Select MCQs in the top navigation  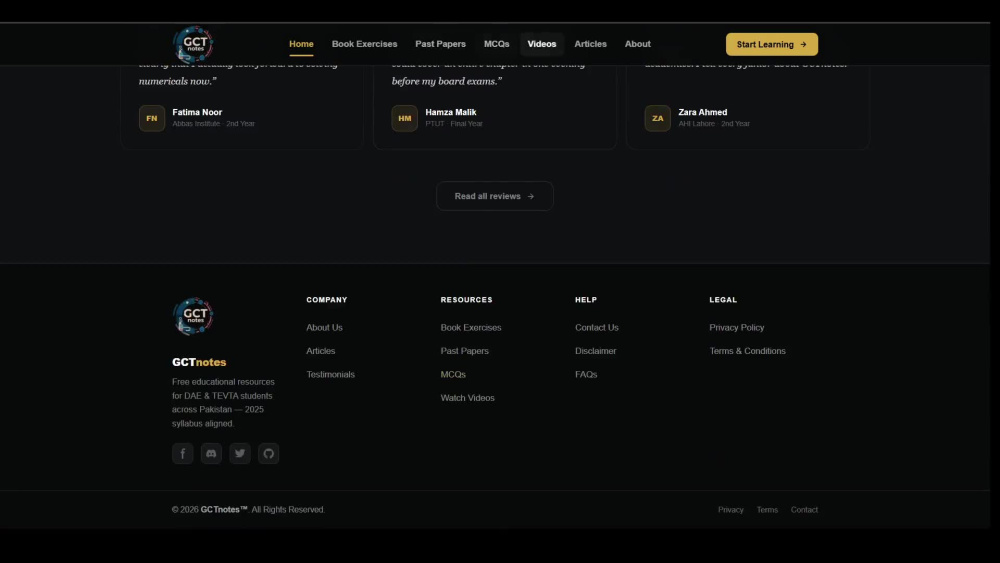(496, 44)
